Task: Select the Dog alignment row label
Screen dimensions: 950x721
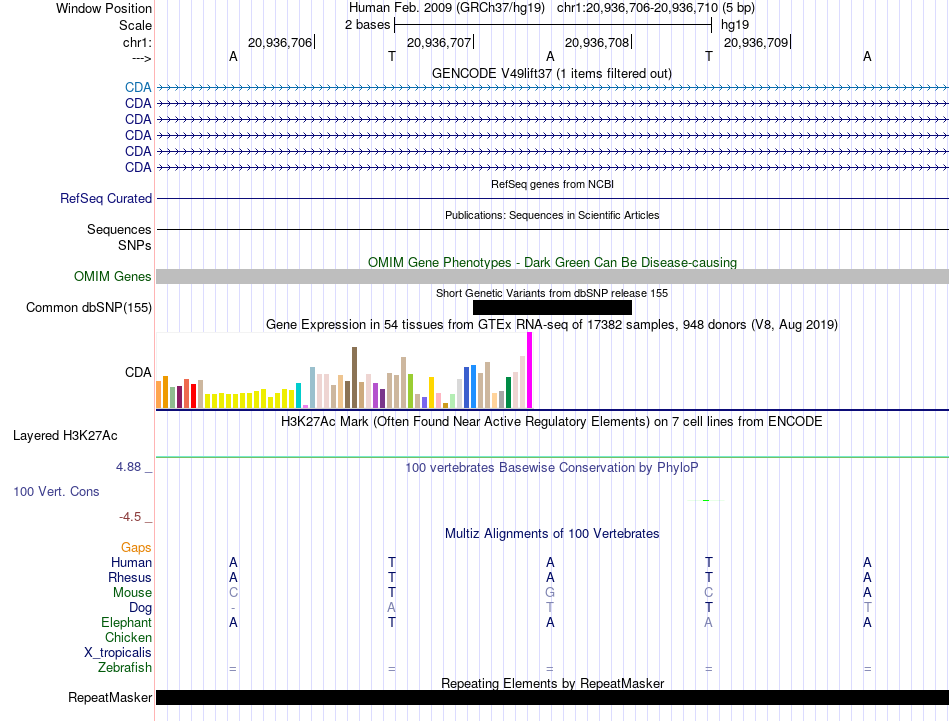Action: point(140,607)
